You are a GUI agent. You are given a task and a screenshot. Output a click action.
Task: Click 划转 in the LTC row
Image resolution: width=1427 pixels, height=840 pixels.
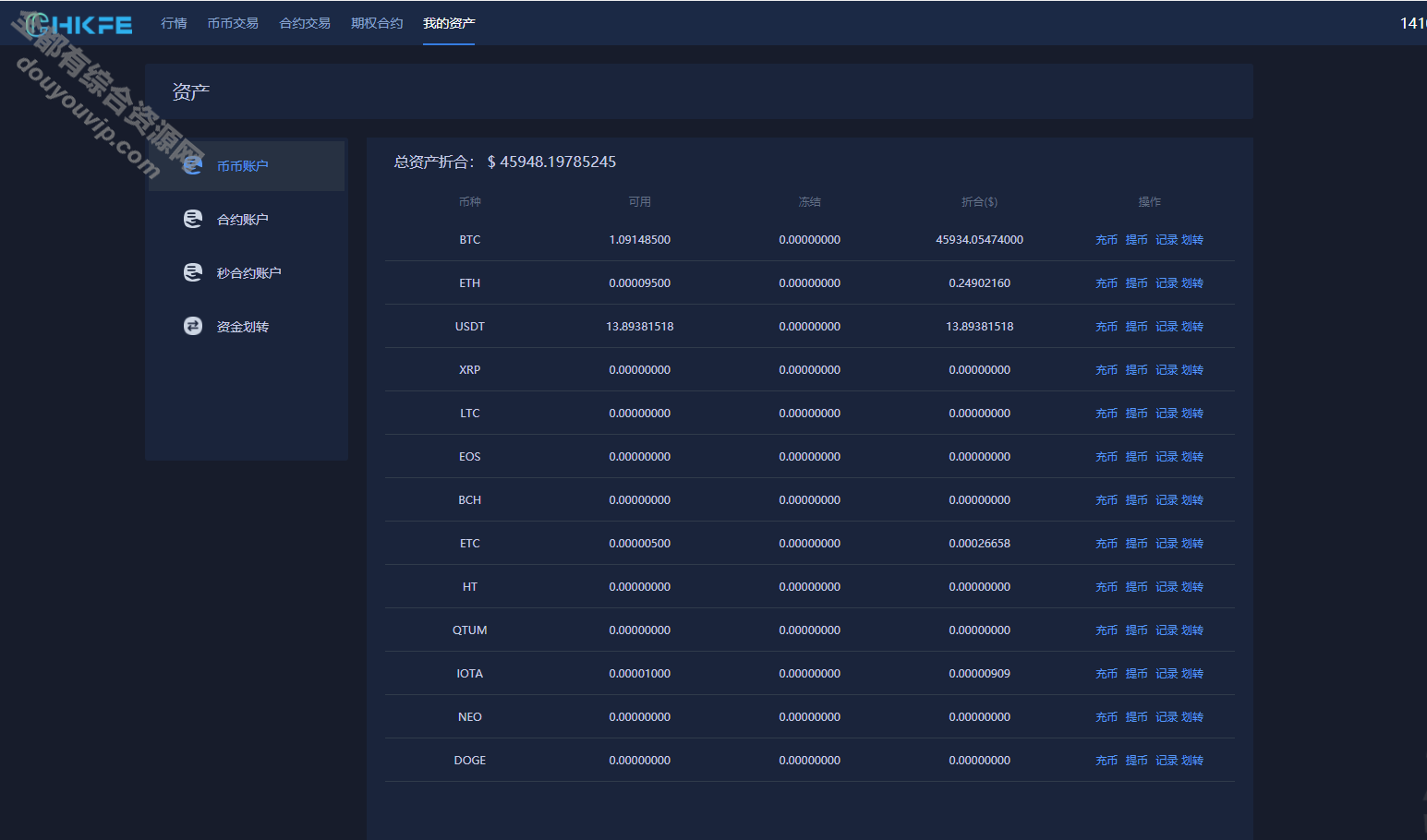1192,414
